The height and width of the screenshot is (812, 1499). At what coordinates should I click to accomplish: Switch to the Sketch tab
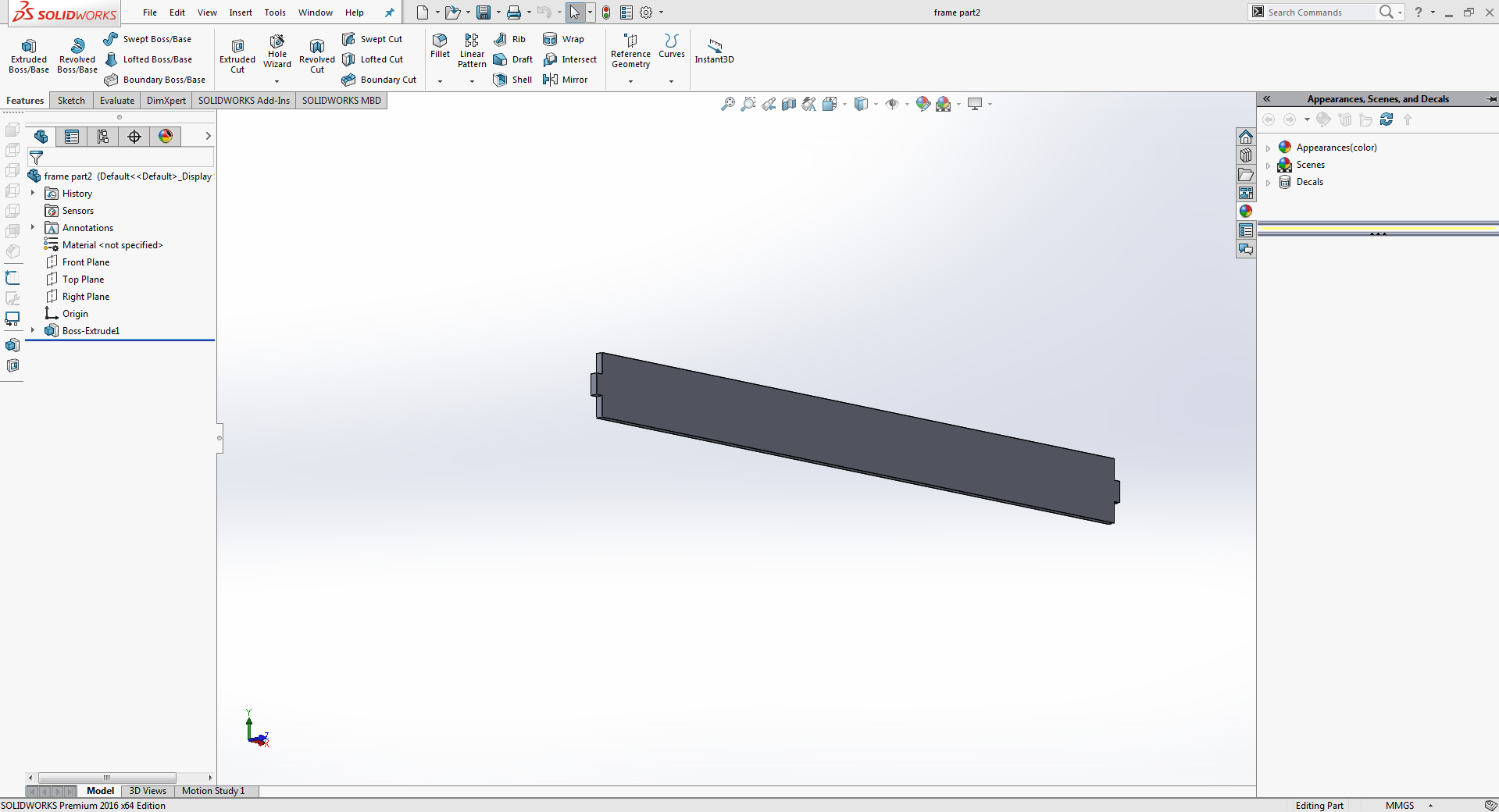point(71,101)
